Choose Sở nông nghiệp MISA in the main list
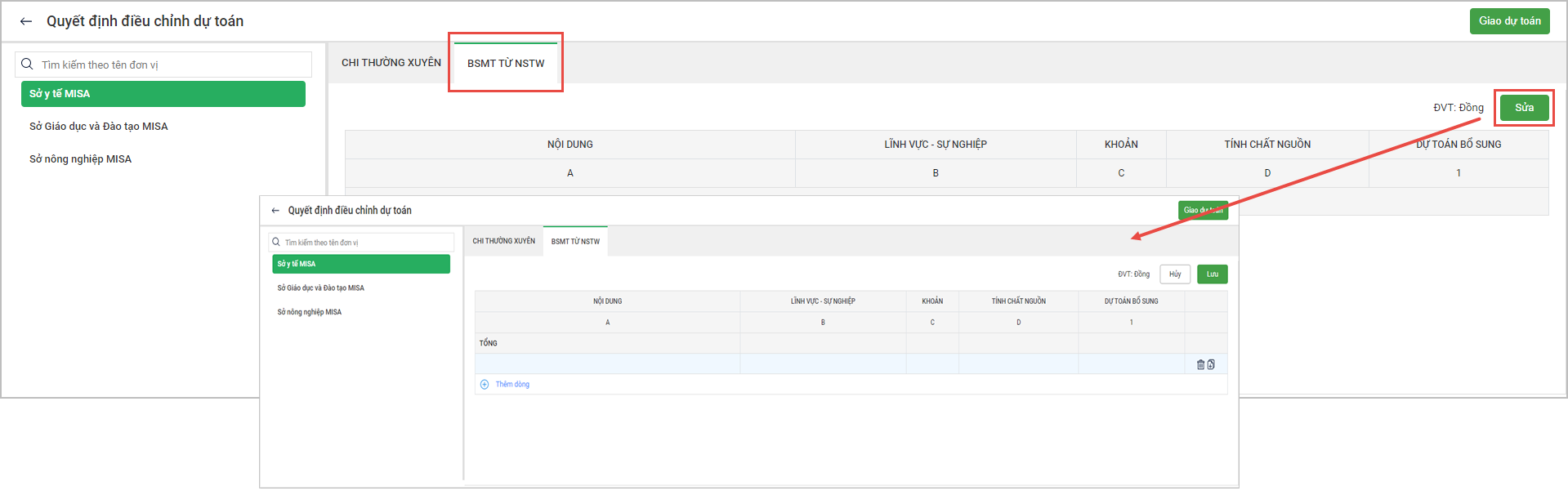 click(x=80, y=159)
